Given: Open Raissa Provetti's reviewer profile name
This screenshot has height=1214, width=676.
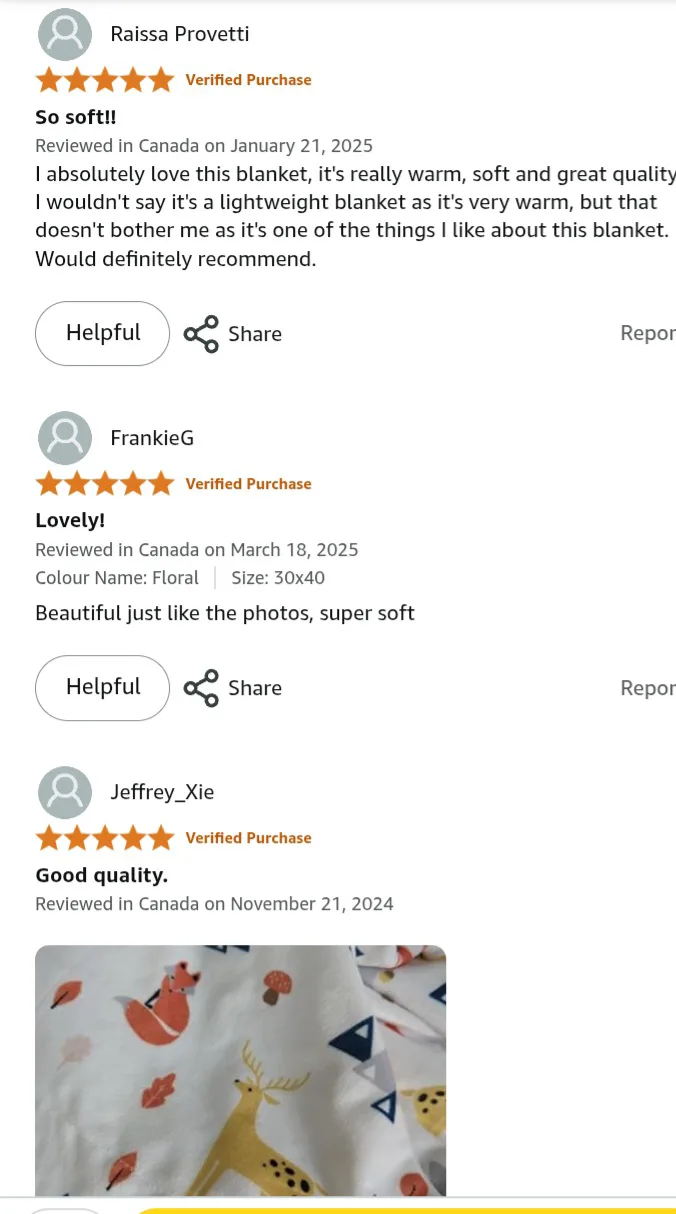Looking at the screenshot, I should tap(180, 34).
